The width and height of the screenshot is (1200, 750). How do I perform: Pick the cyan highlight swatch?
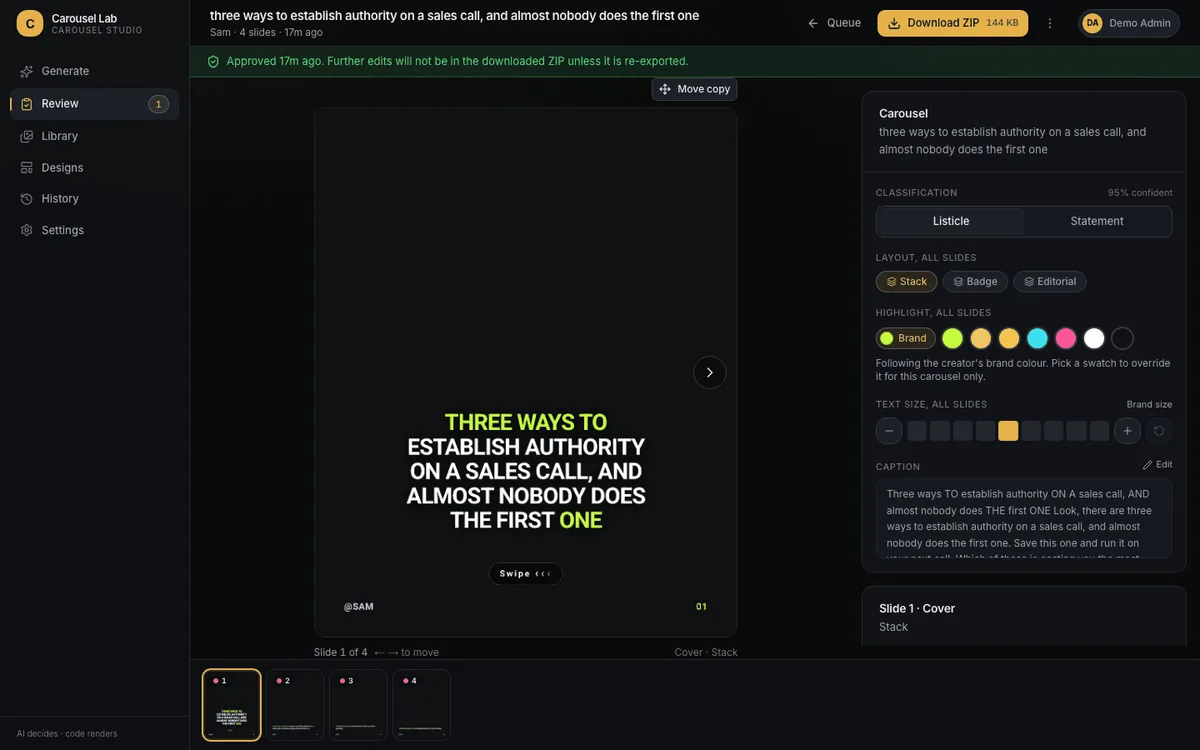[x=1037, y=338]
